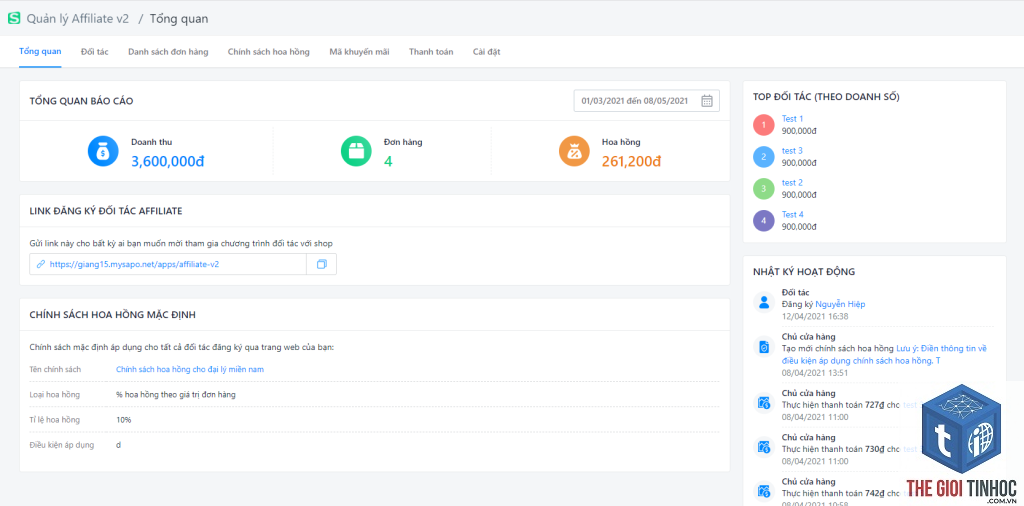Click '% hoa hồng theo giá trị đơn hàng' text
Screen dimensions: 1024x506
coord(176,395)
